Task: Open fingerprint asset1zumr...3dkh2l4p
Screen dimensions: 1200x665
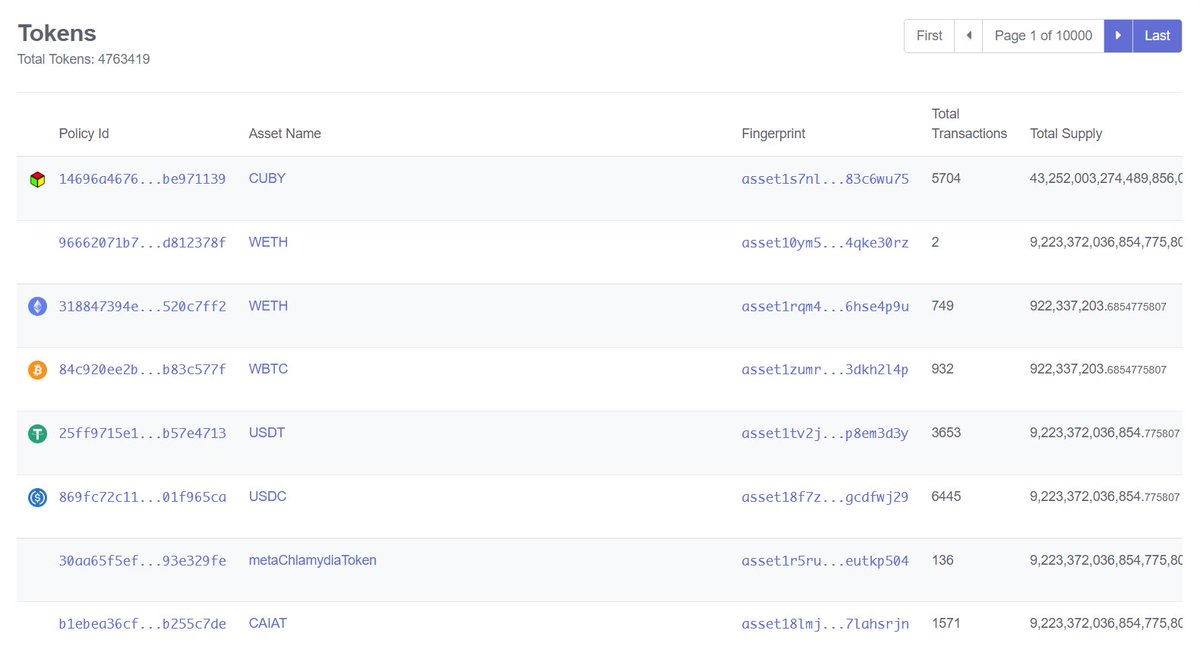Action: point(825,369)
